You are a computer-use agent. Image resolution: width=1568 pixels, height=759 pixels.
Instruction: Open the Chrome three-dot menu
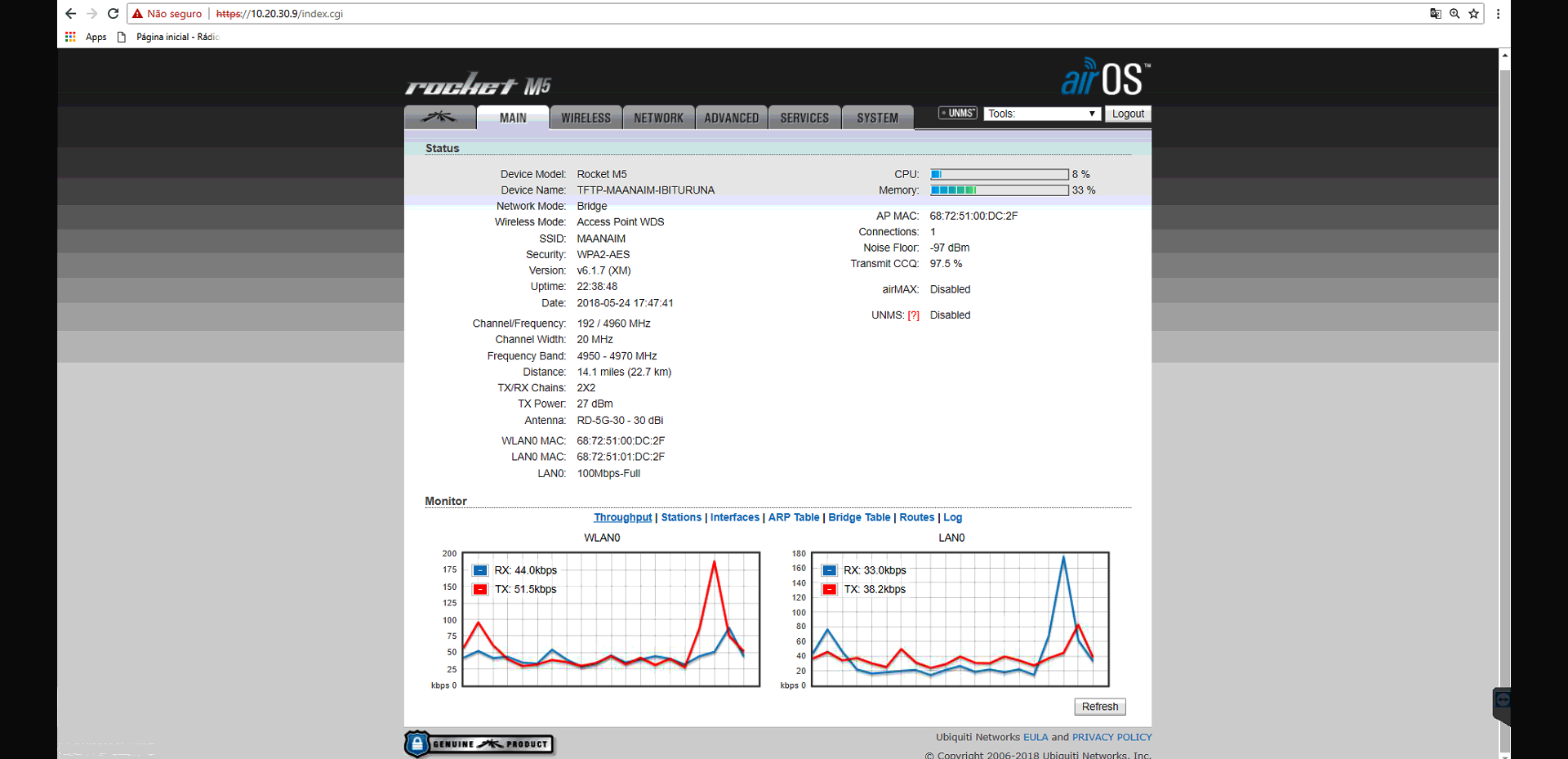pyautogui.click(x=1498, y=14)
